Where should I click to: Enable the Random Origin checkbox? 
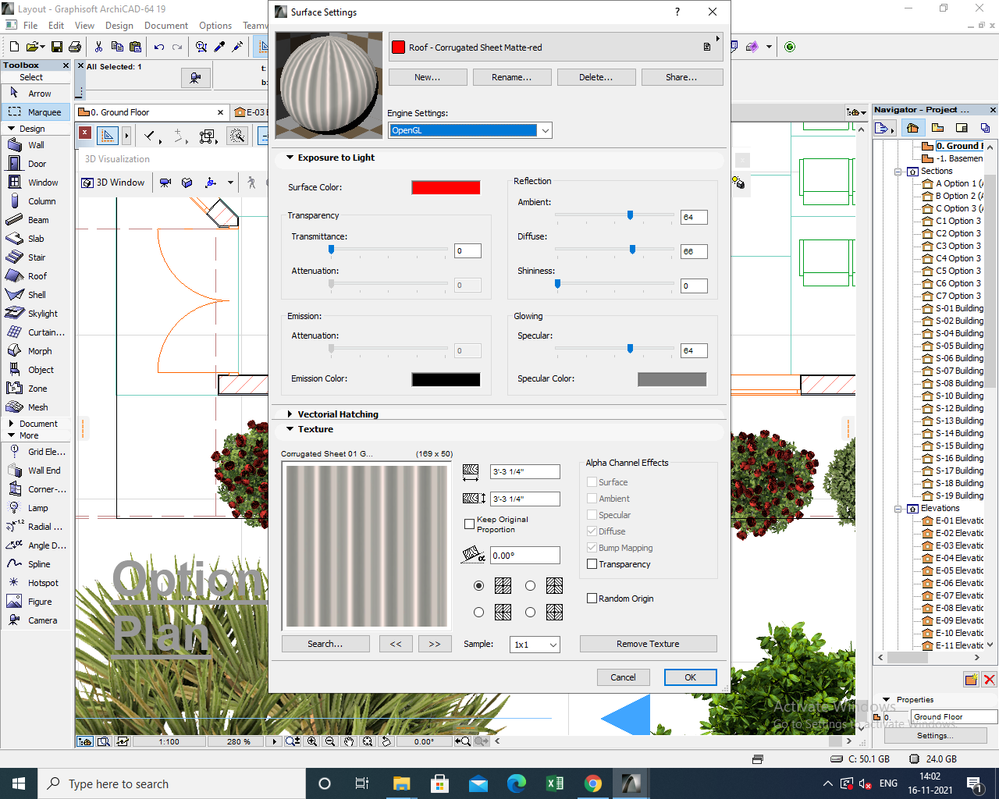[x=592, y=598]
